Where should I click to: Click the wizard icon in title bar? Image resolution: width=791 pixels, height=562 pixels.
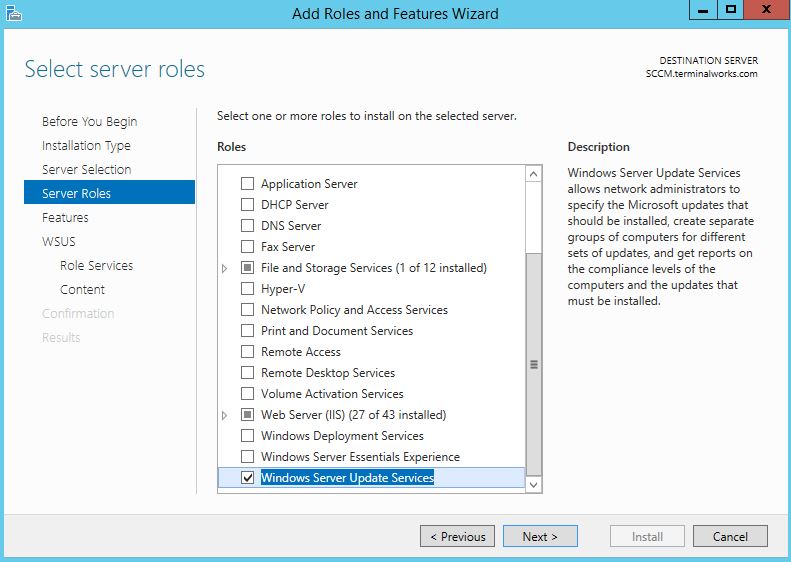tap(12, 12)
